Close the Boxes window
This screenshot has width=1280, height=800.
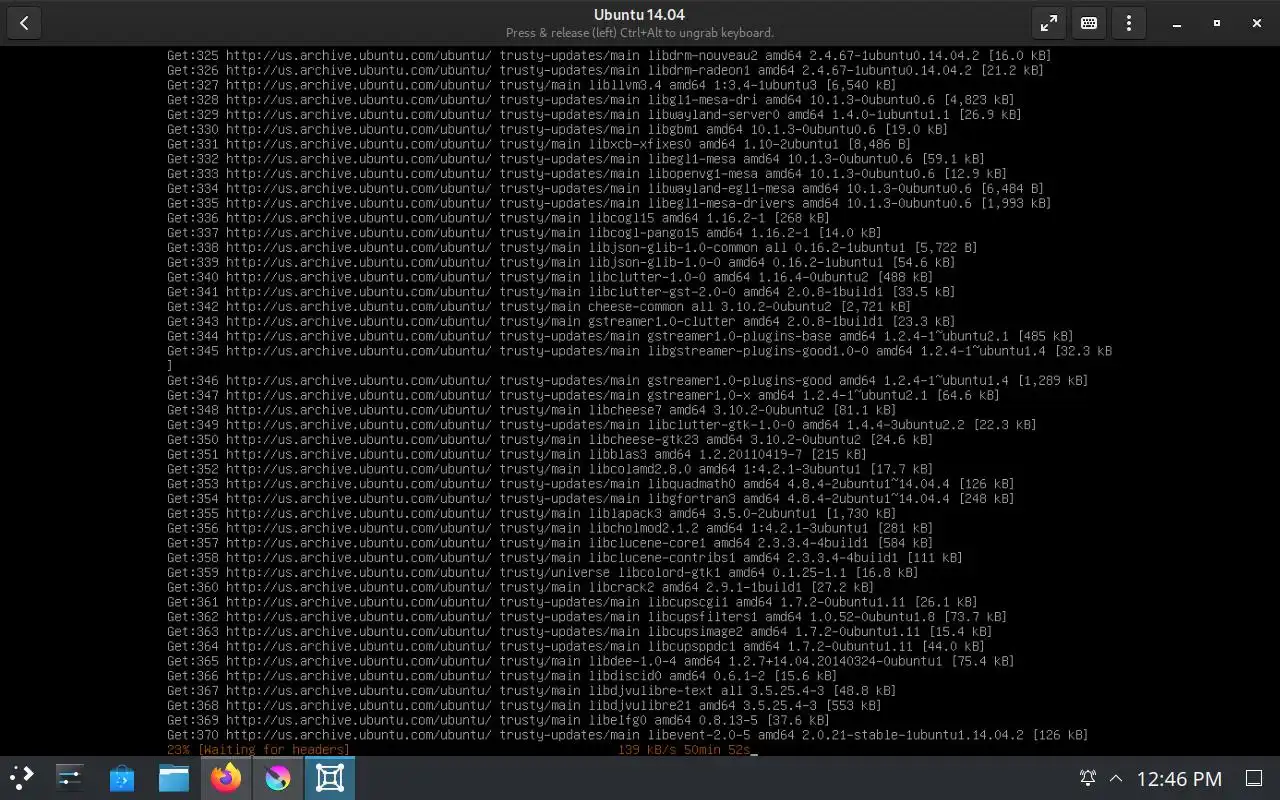pos(1256,23)
